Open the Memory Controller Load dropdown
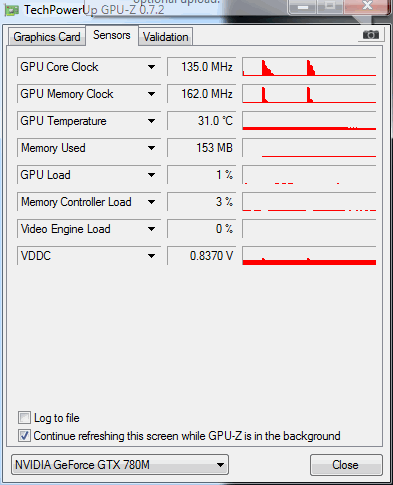 [151, 202]
